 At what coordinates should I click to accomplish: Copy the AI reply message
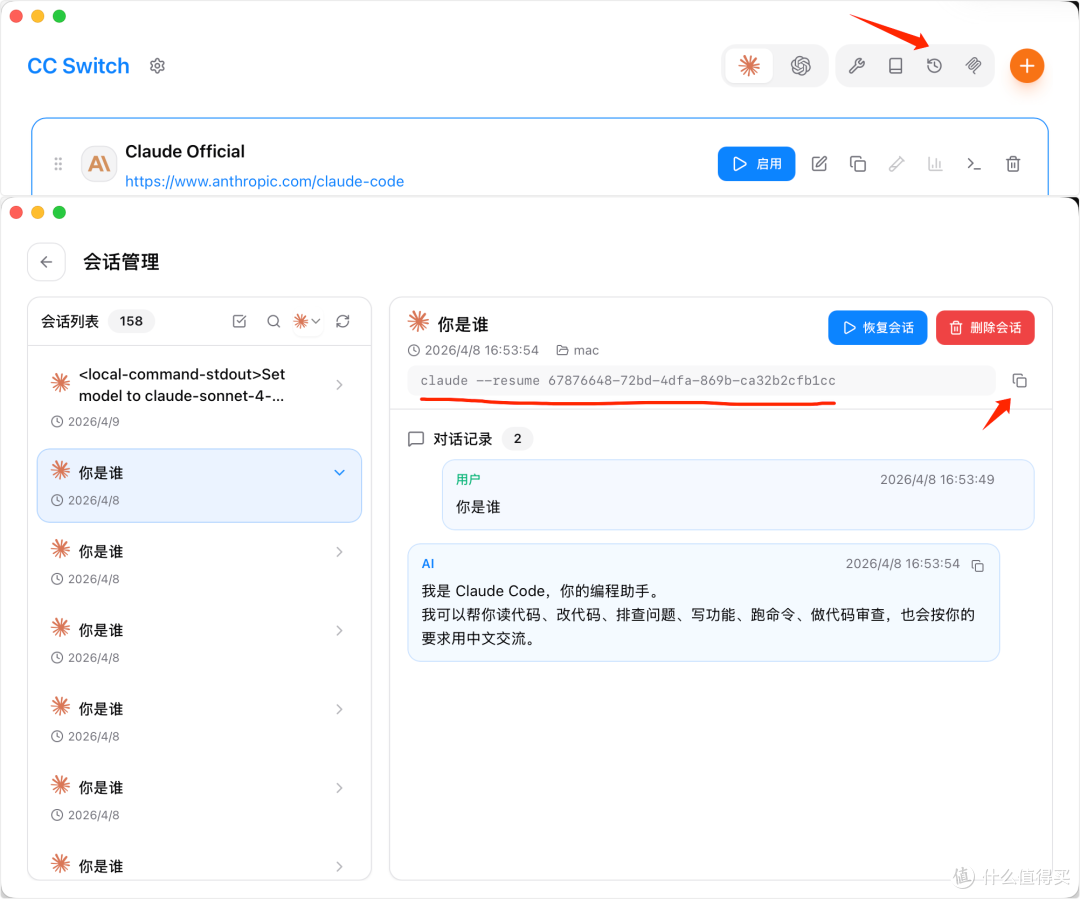[x=978, y=566]
